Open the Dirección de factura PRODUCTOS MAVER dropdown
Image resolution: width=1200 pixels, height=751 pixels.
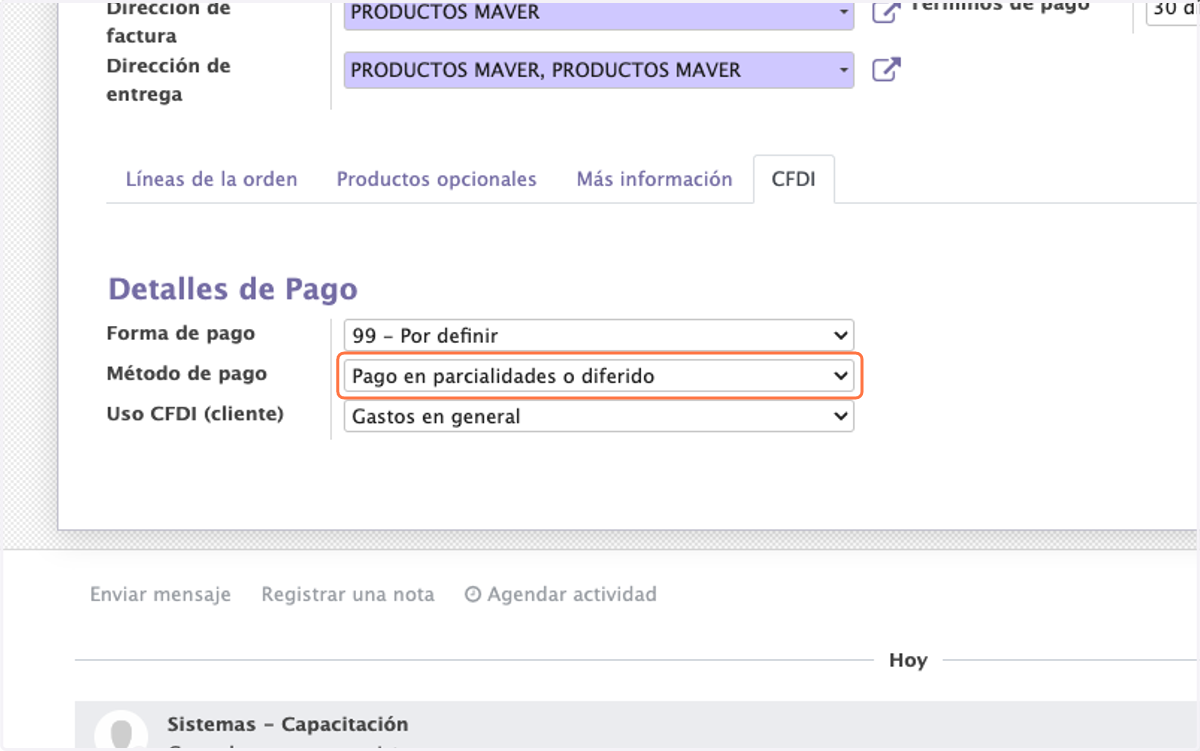pyautogui.click(x=599, y=13)
